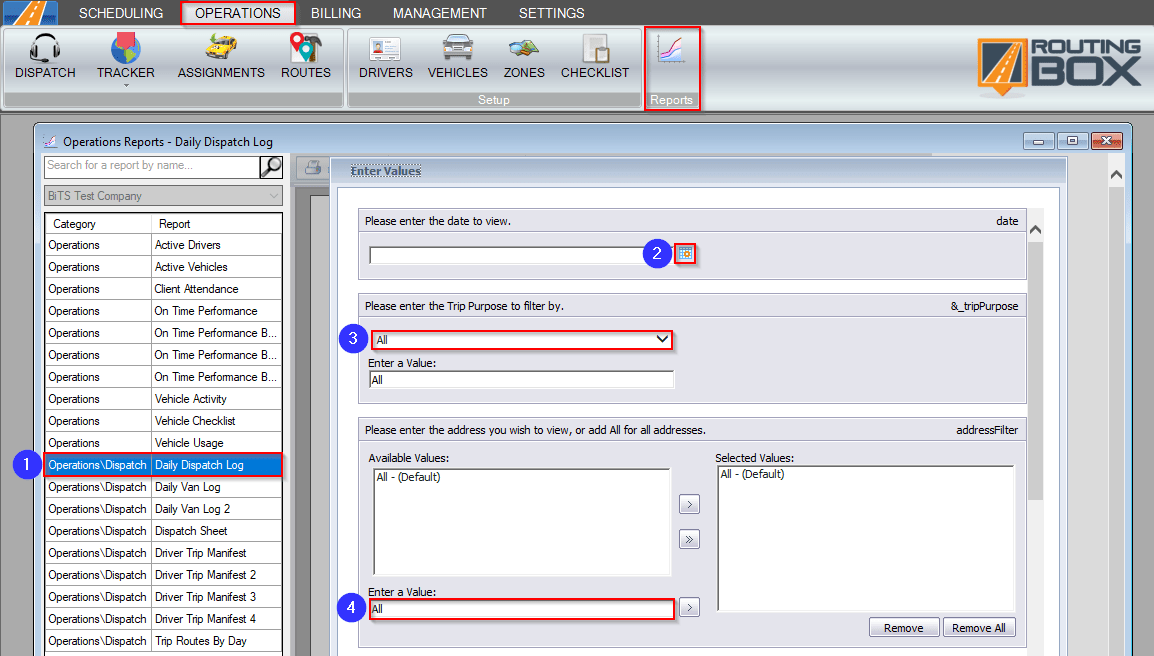1154x656 pixels.
Task: Click the Remove button
Action: click(904, 627)
